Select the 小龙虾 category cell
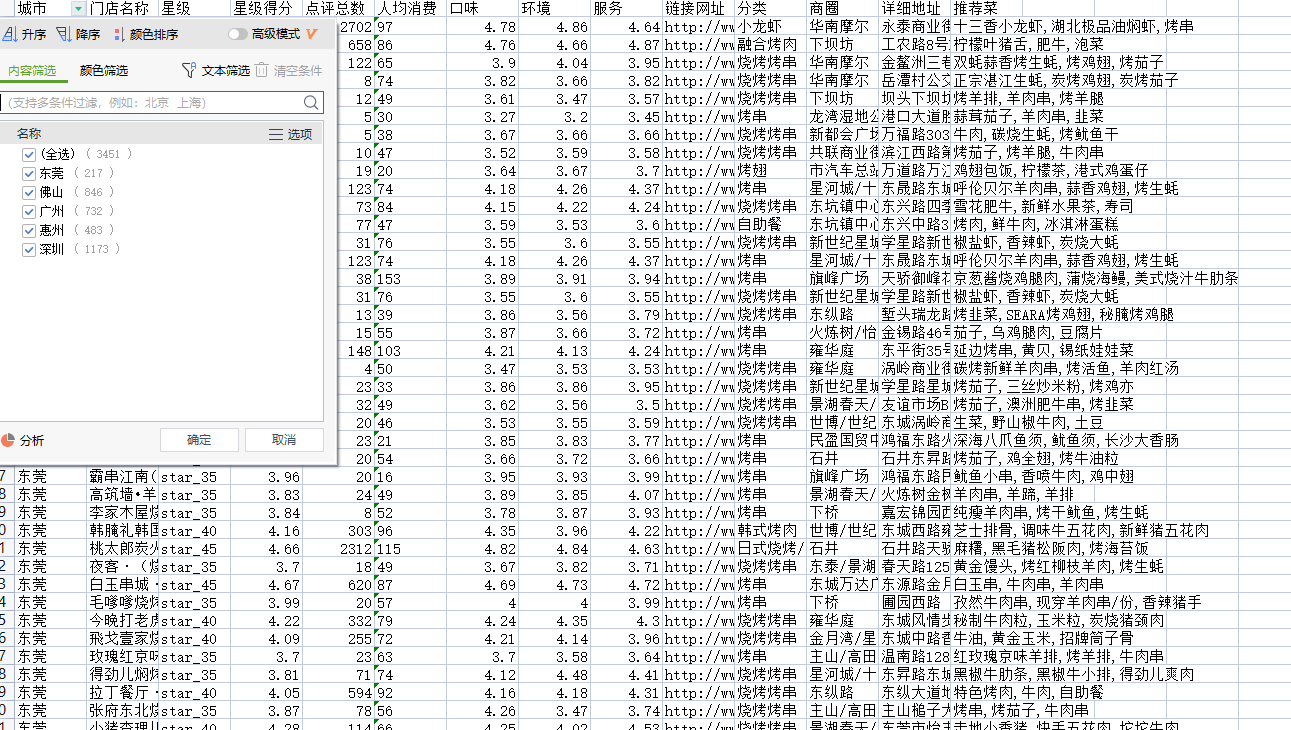 pos(770,27)
